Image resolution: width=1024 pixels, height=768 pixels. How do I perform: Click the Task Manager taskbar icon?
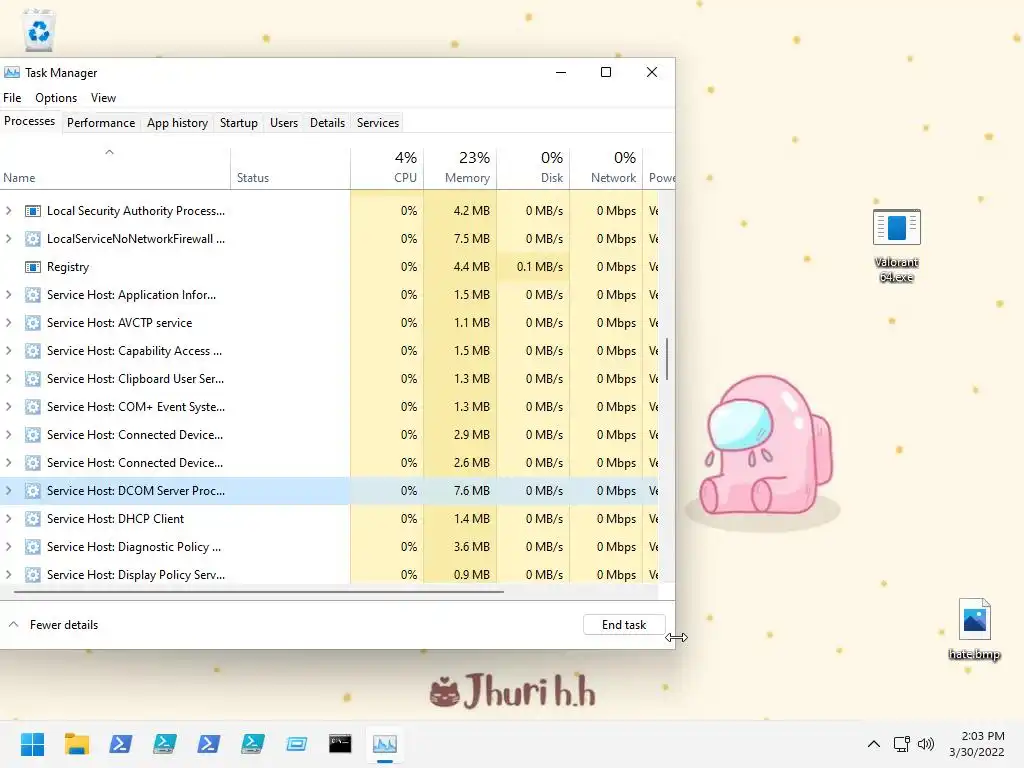pos(385,744)
